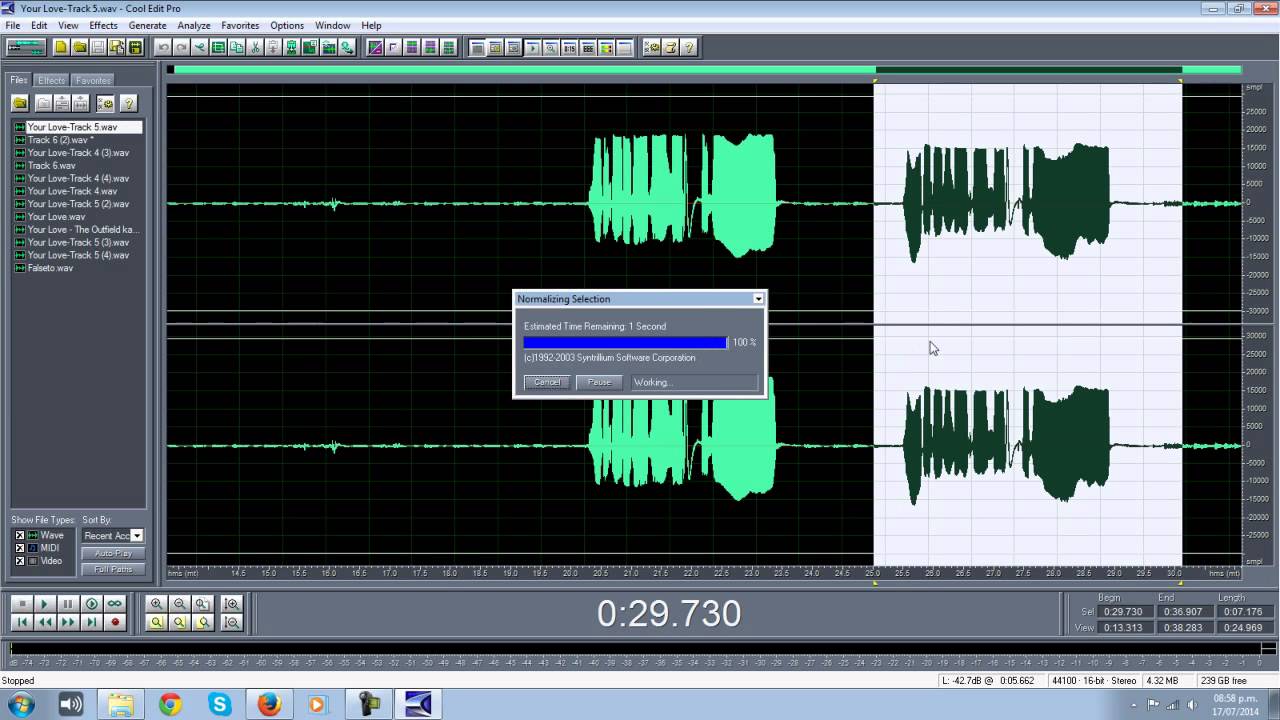Viewport: 1280px width, 720px height.
Task: Switch to multitrack view toggle icon
Action: (x=26, y=47)
